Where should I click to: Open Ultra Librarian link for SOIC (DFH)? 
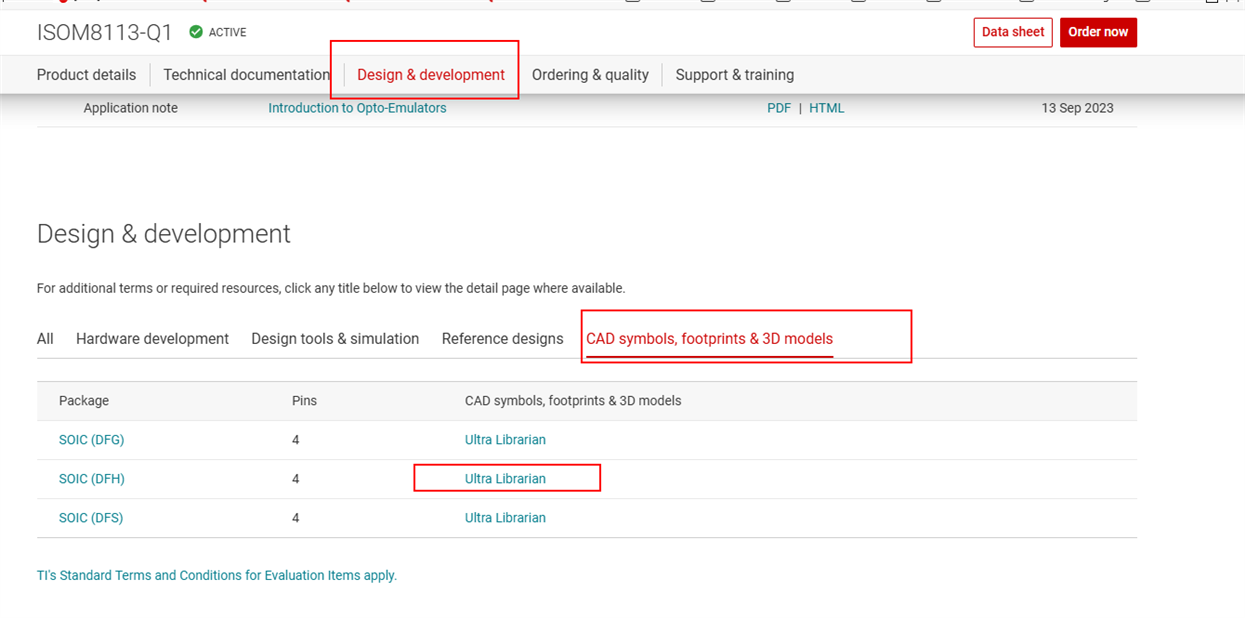(x=505, y=479)
